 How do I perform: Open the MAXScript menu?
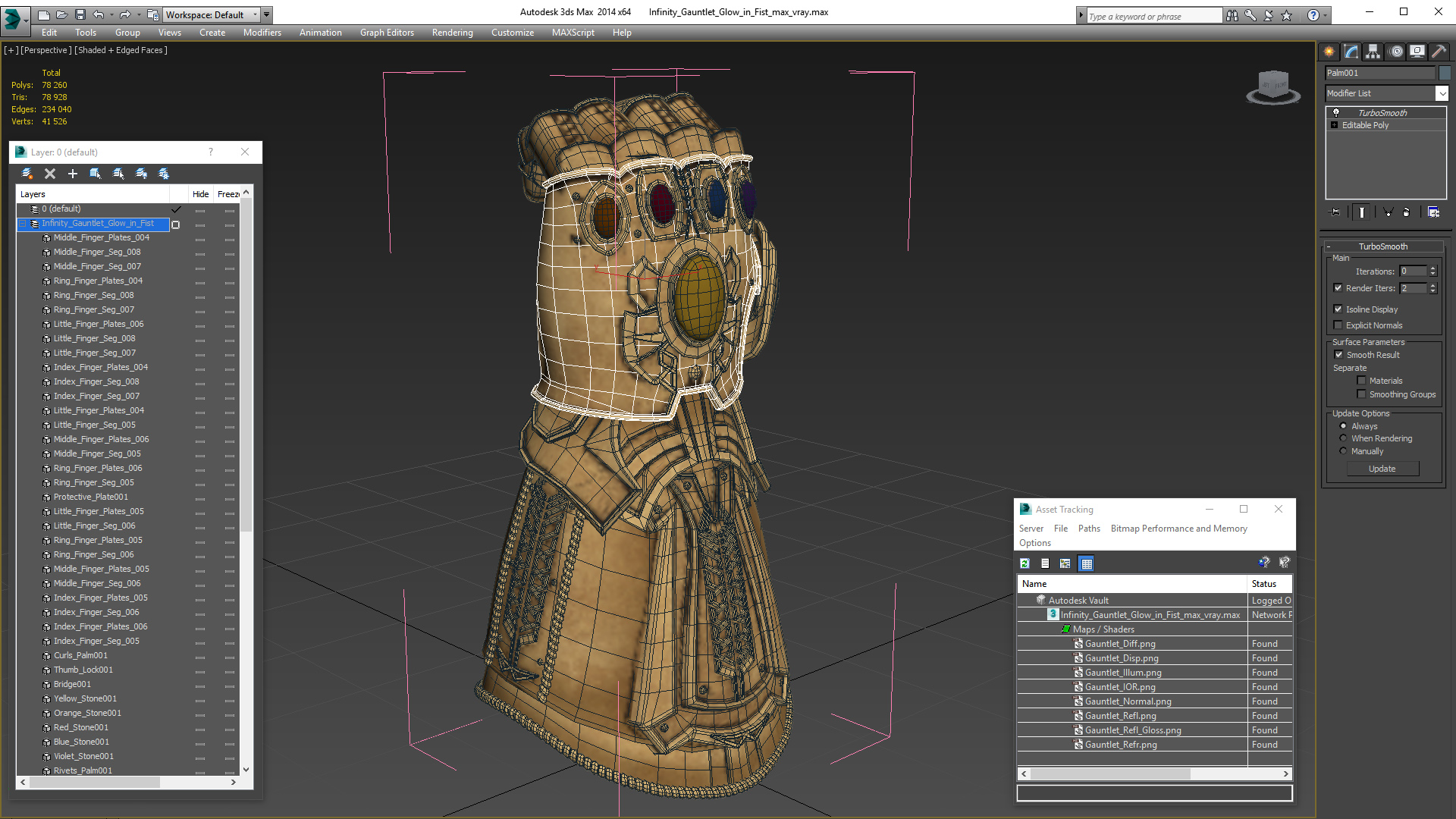(573, 33)
